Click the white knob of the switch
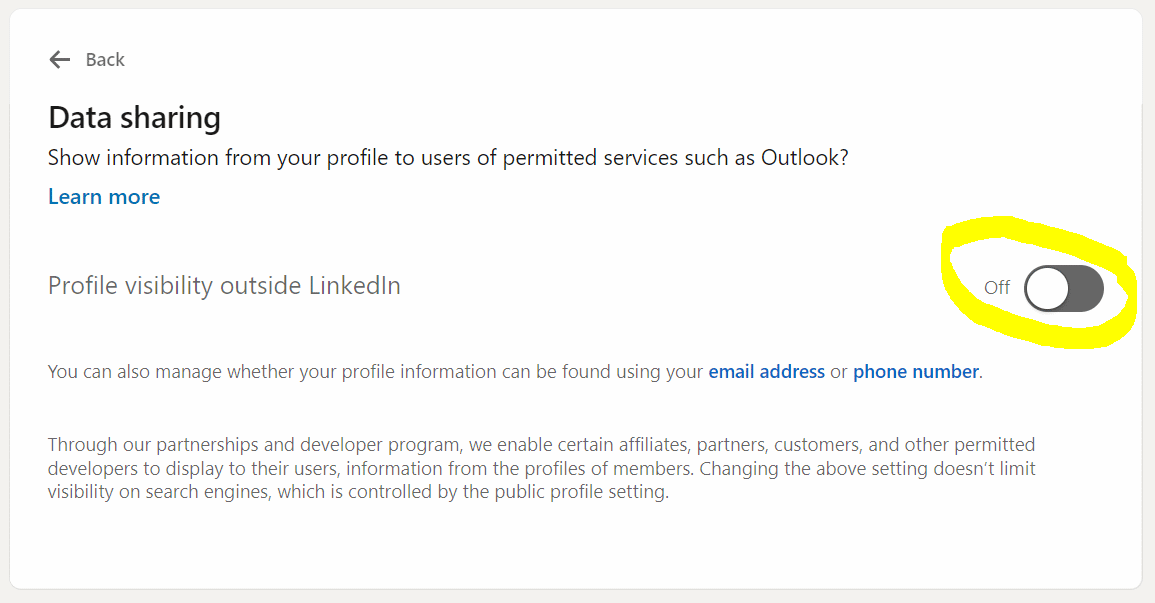 1047,289
